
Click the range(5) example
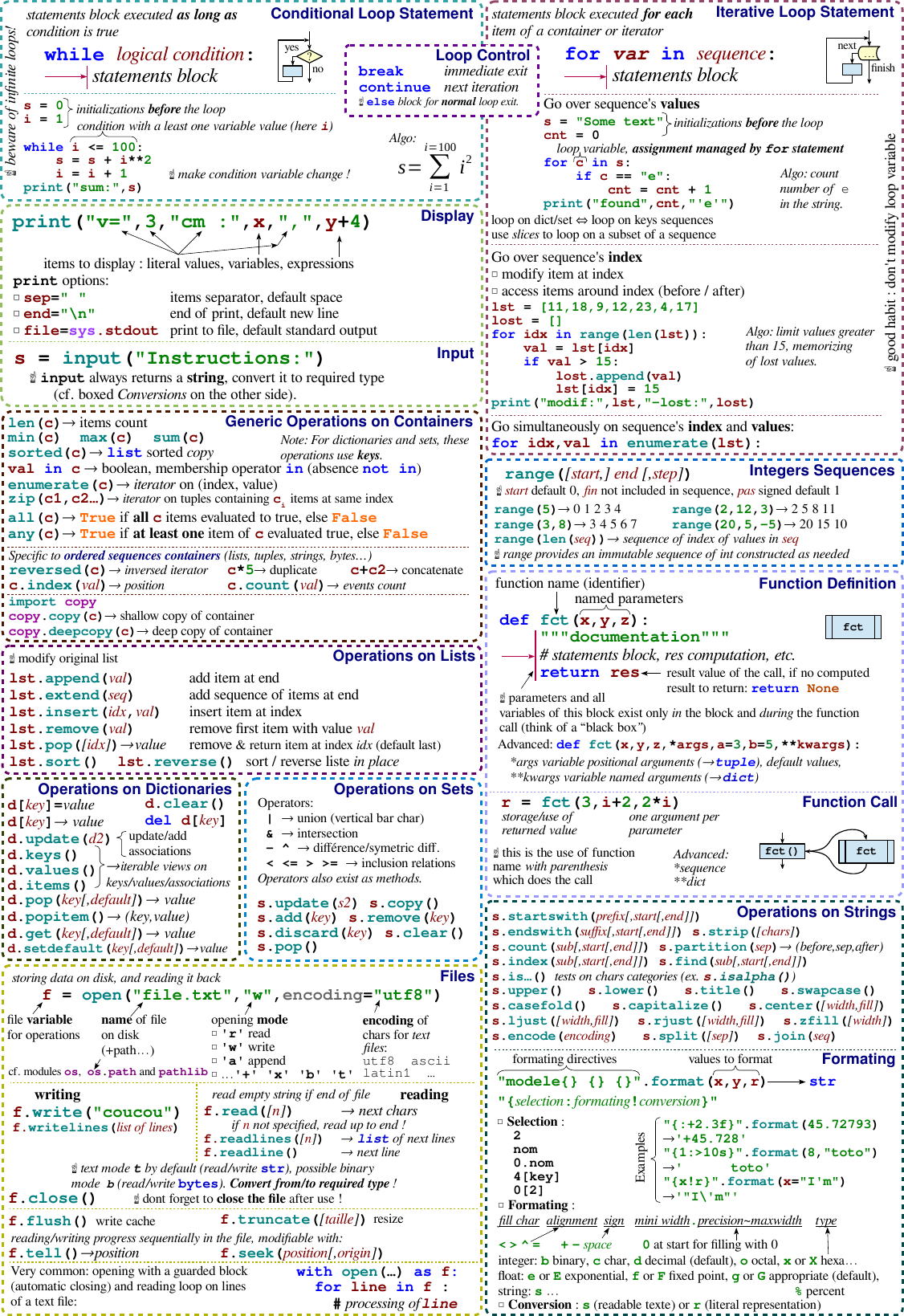(525, 509)
